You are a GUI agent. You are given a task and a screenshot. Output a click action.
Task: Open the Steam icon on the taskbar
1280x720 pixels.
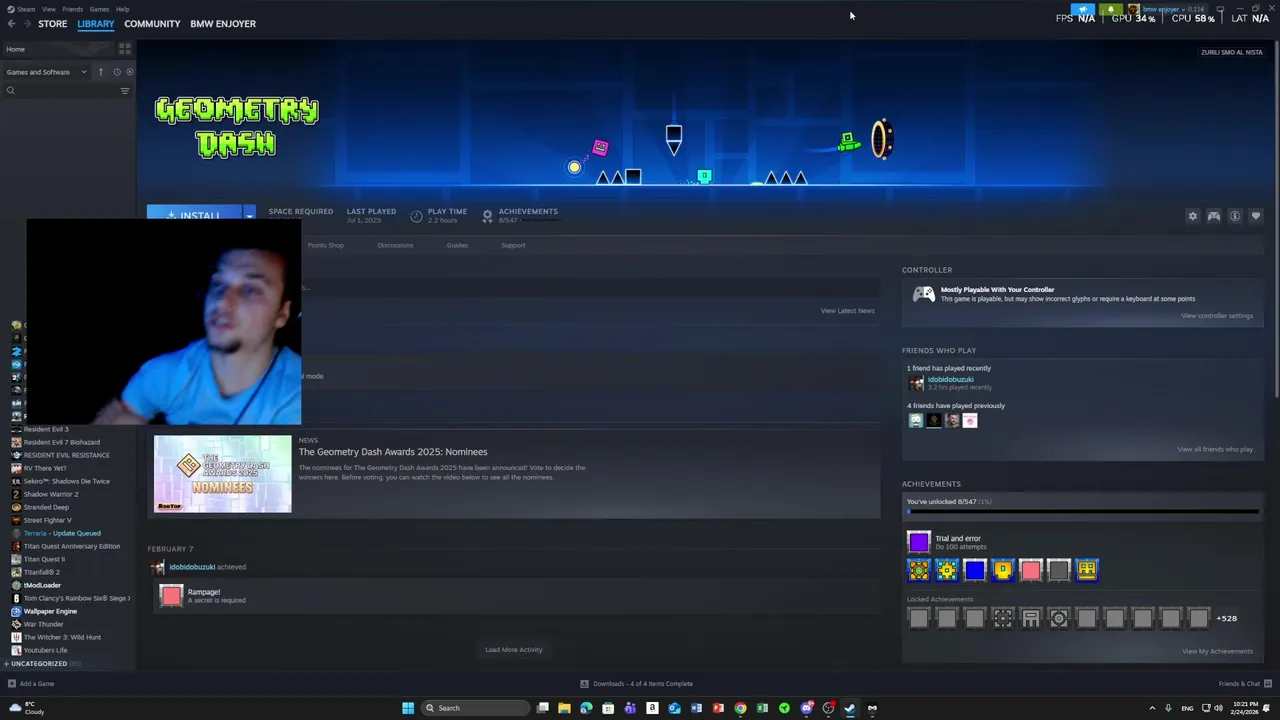[850, 708]
